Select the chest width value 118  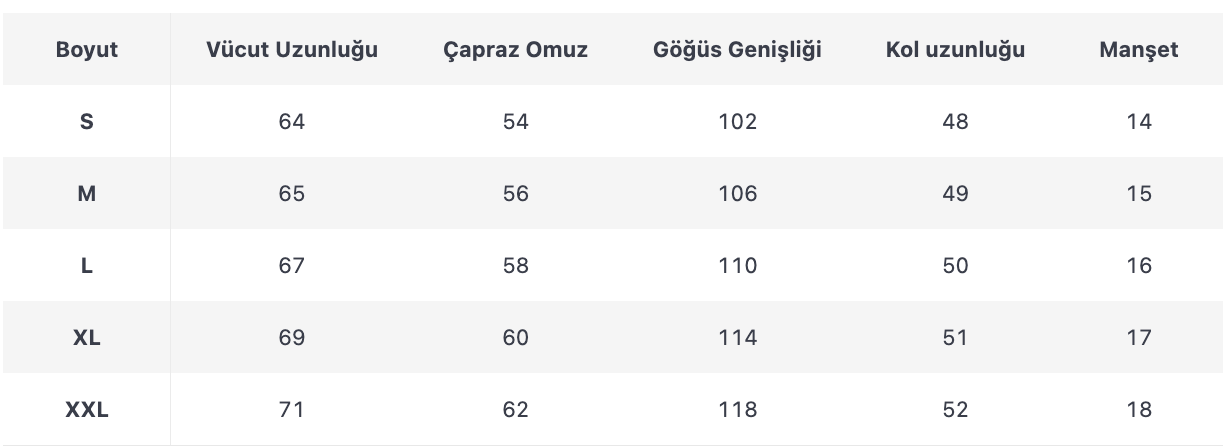[x=738, y=410]
